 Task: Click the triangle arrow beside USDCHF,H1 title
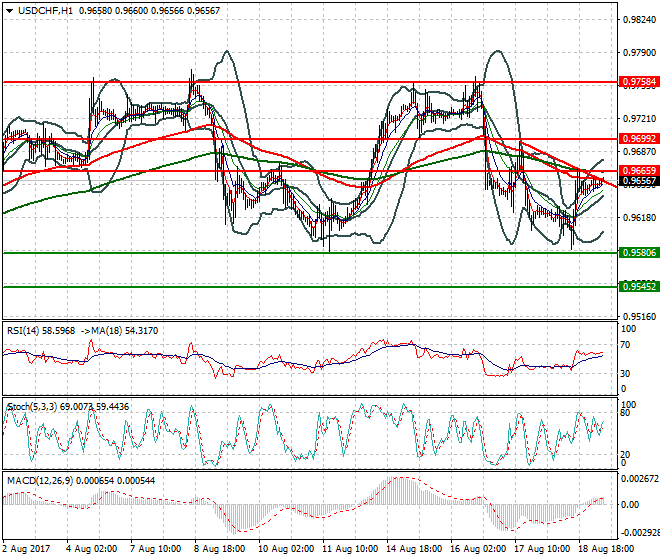pyautogui.click(x=9, y=10)
